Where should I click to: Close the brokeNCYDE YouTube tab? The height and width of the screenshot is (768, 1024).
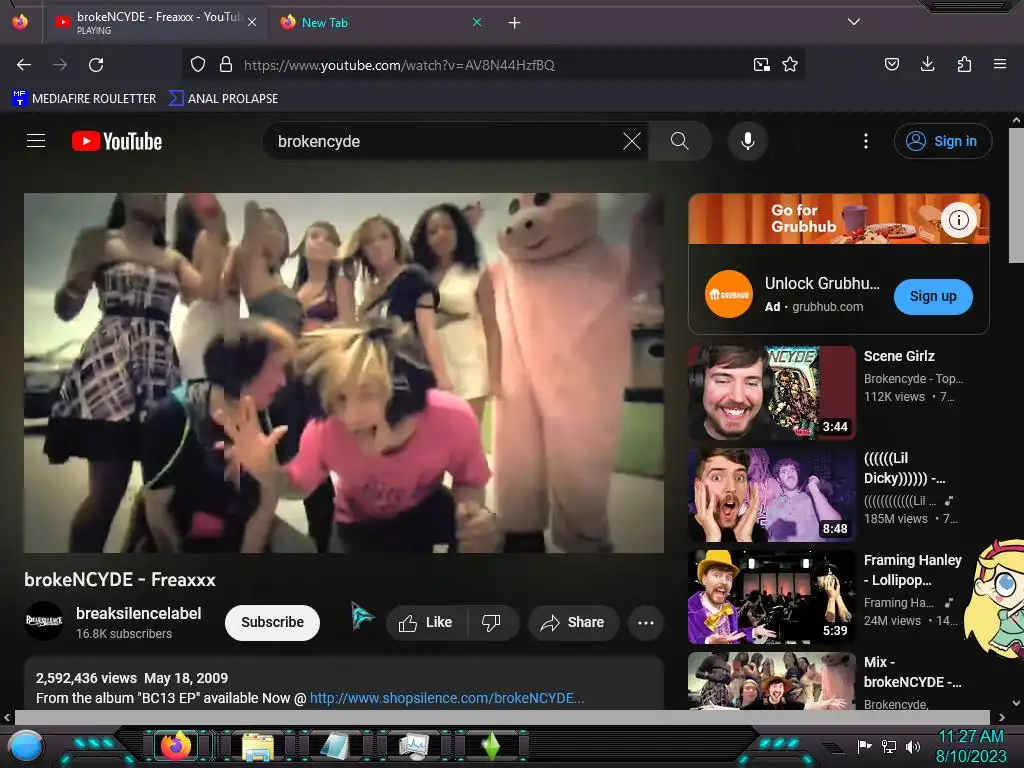(252, 23)
